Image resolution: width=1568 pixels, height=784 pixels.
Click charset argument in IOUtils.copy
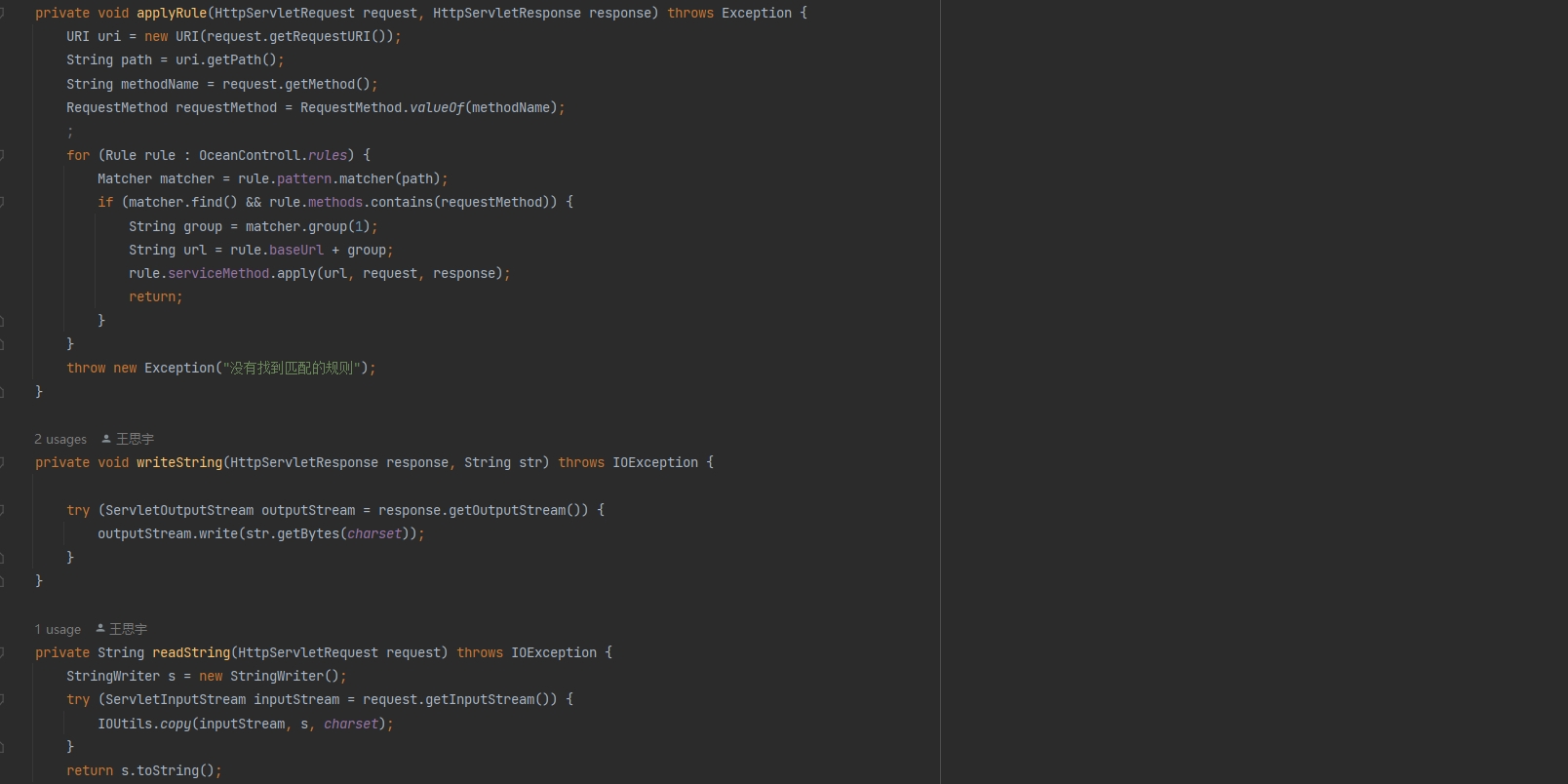click(x=351, y=724)
